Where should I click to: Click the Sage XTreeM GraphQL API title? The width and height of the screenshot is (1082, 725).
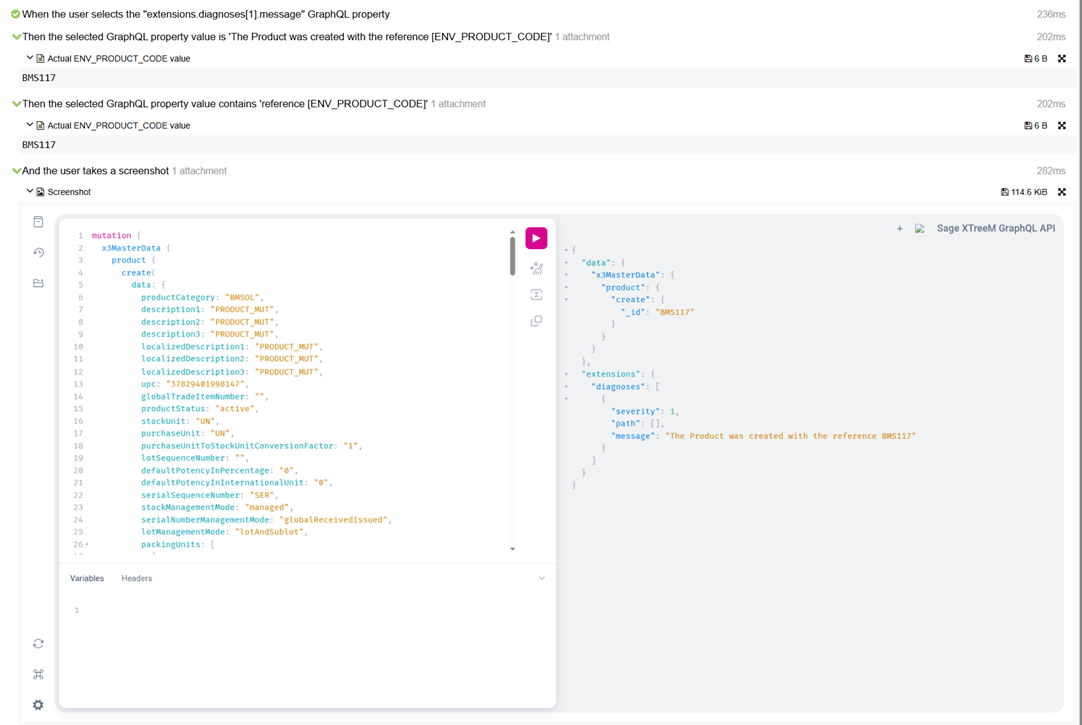coord(995,229)
